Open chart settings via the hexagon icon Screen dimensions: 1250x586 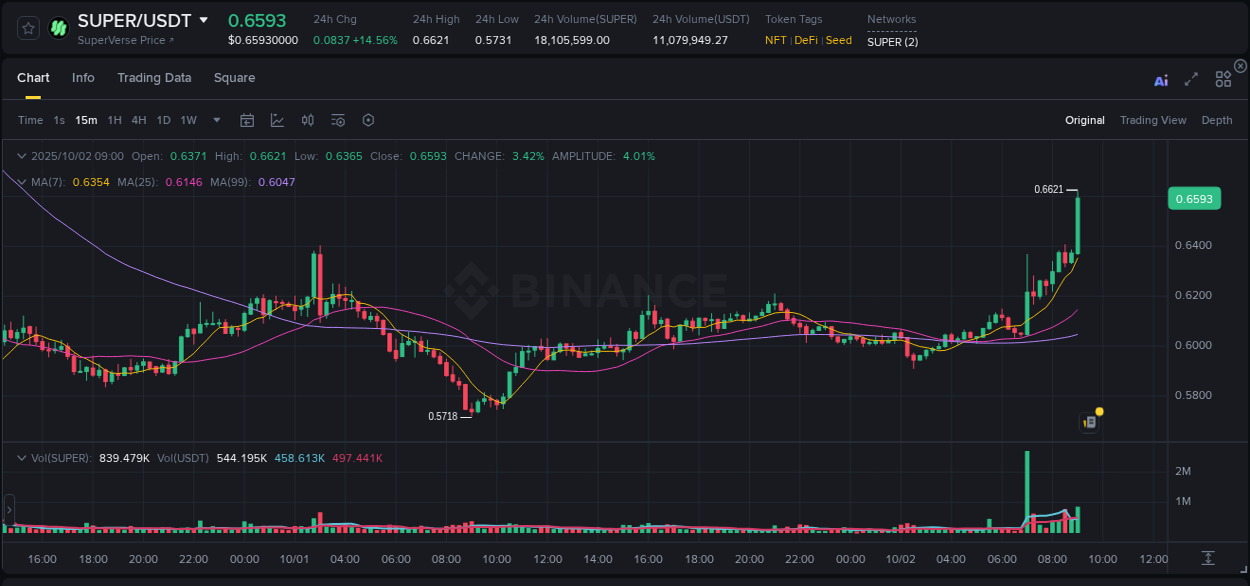point(368,120)
